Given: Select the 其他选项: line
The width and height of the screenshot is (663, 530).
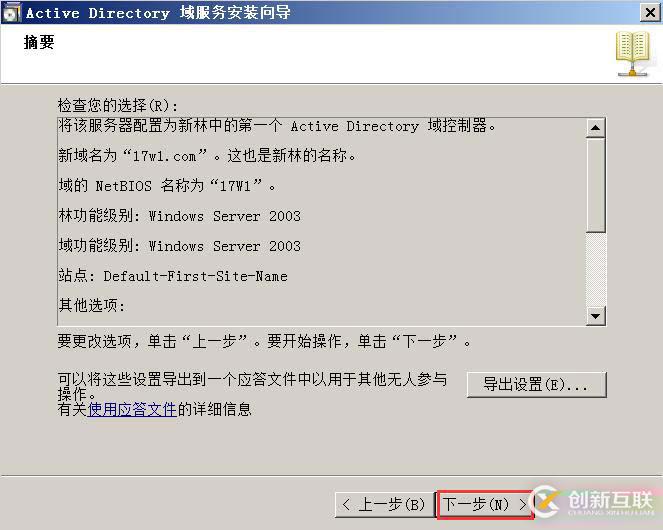Looking at the screenshot, I should click(92, 305).
